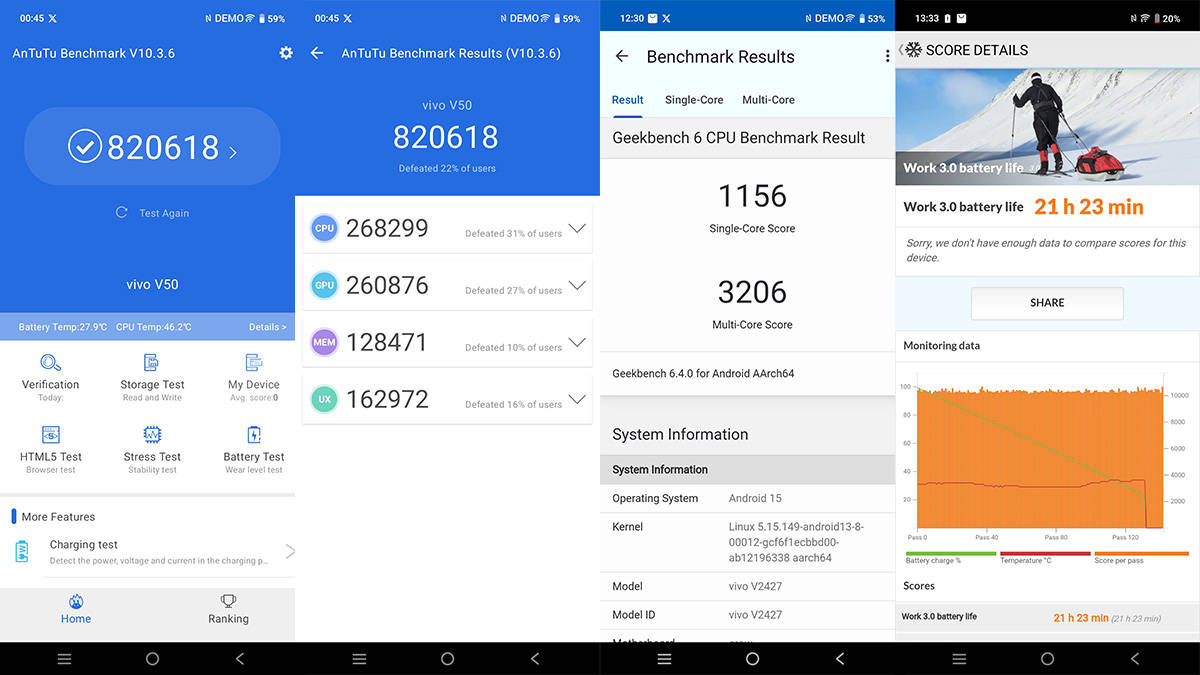The height and width of the screenshot is (675, 1200).
Task: Tap Android back arrow under Geekbench screen
Action: pyautogui.click(x=839, y=659)
